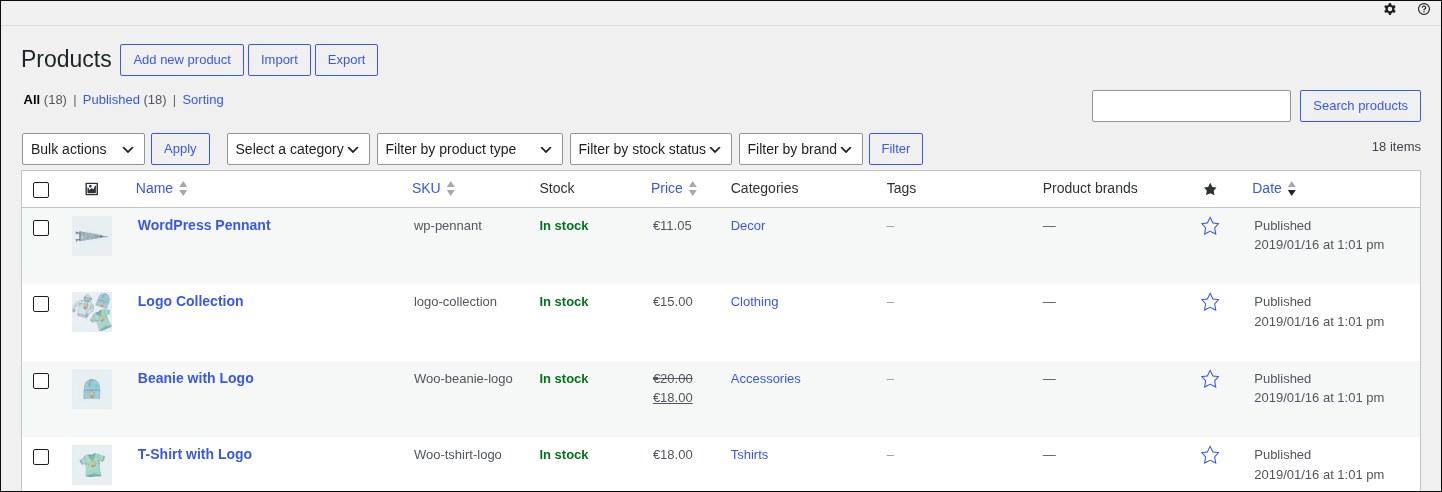Screen dimensions: 1442x492
Task: Apply the selected bulk action
Action: click(180, 149)
